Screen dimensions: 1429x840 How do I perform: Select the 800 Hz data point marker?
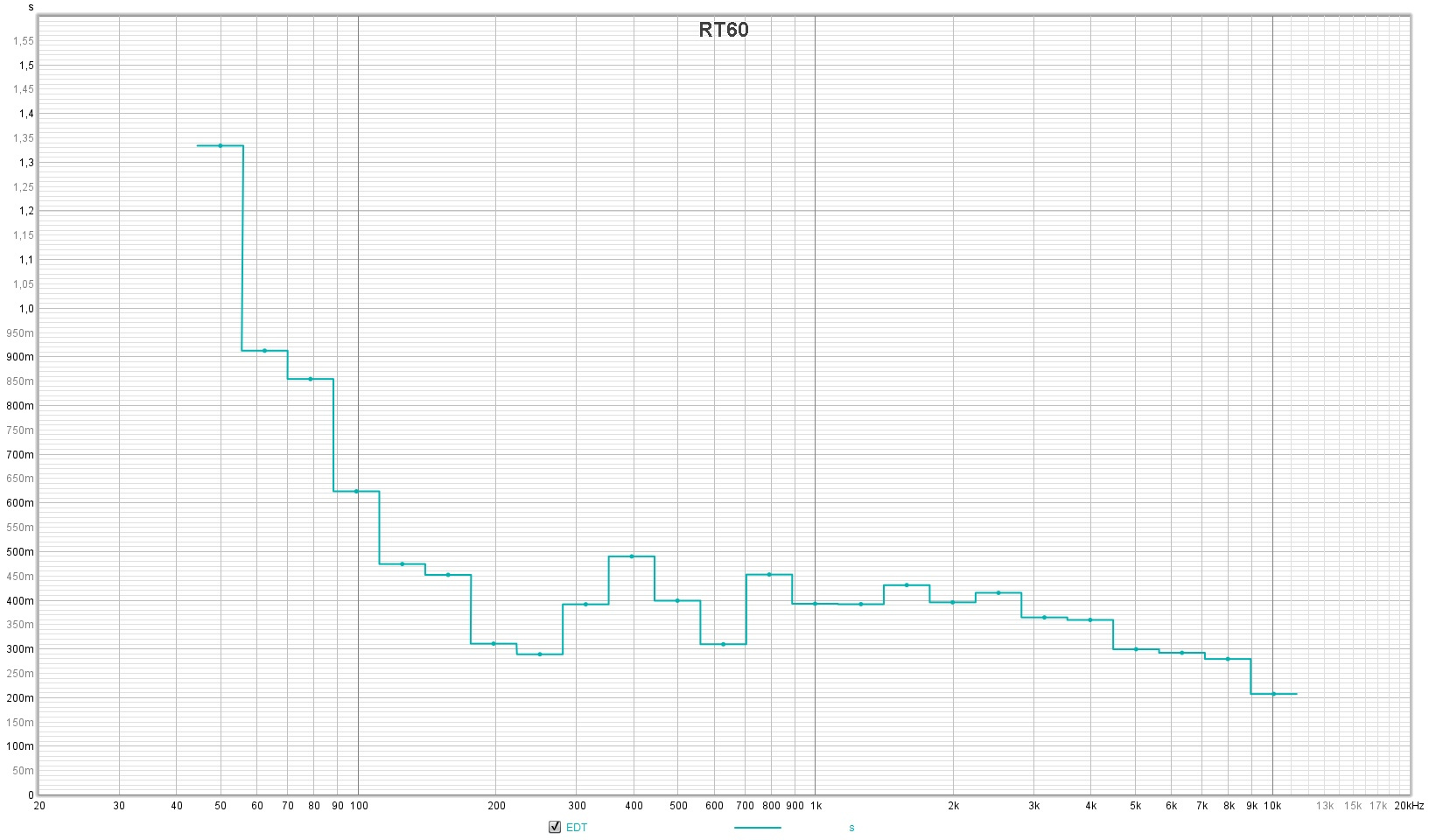(769, 574)
